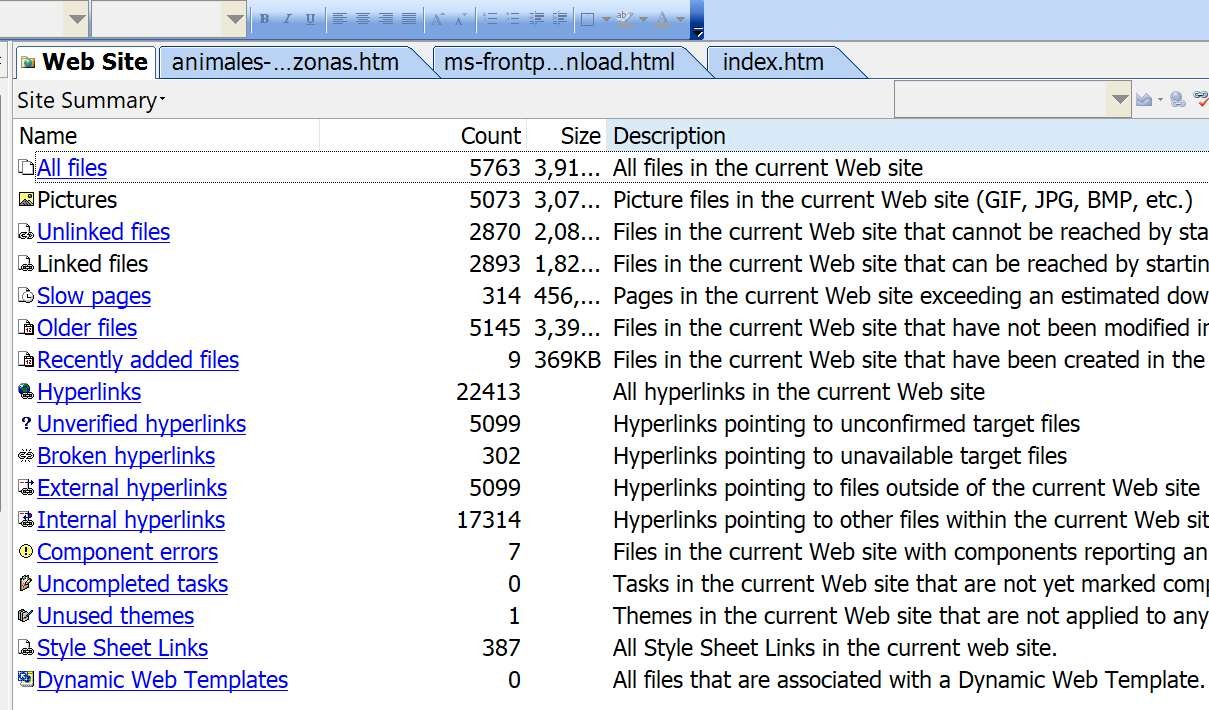The height and width of the screenshot is (710, 1209).
Task: Click the outside borders icon
Action: pyautogui.click(x=588, y=19)
